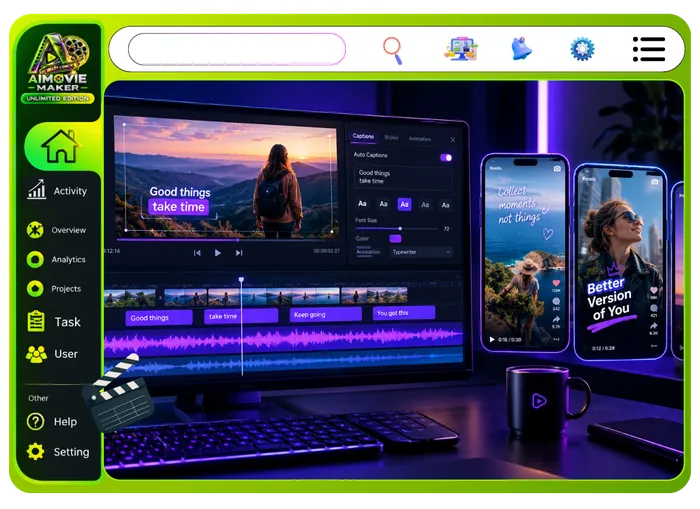700x509 pixels.
Task: Open comments on 'Collect moments' reel
Action: coord(556,301)
